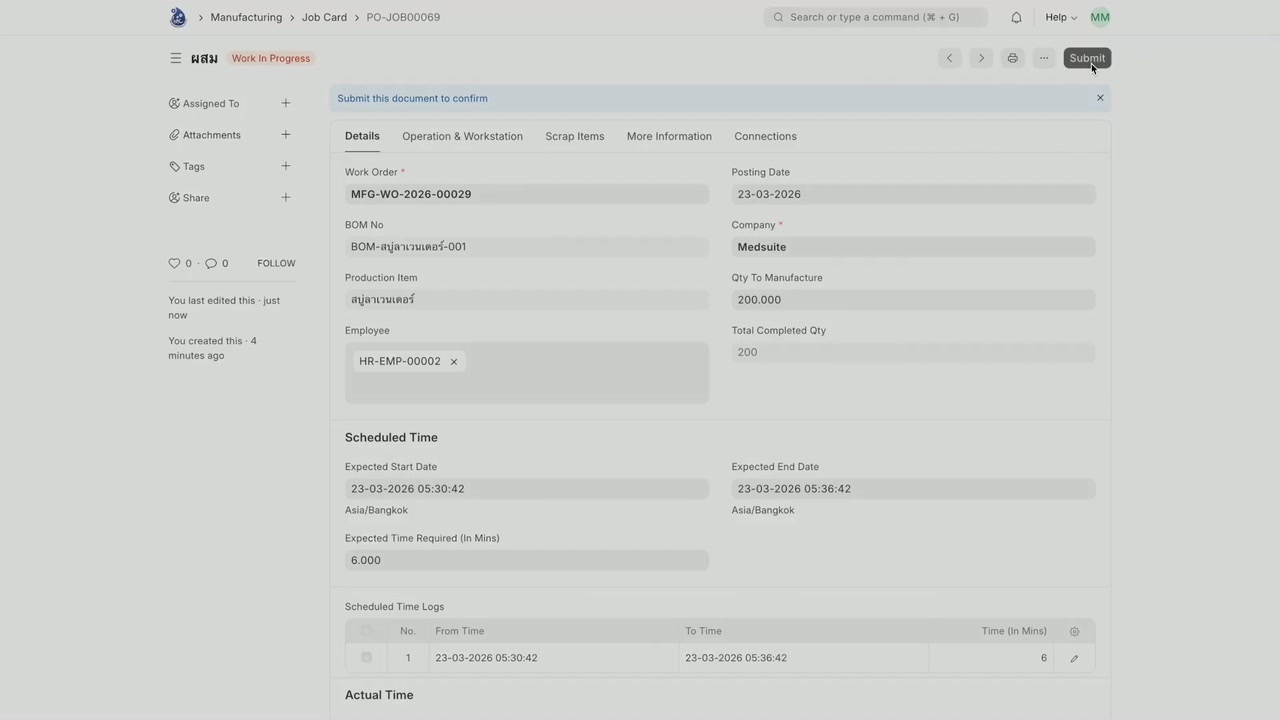Click the search magnifier icon
This screenshot has height=720, width=1280.
point(778,17)
